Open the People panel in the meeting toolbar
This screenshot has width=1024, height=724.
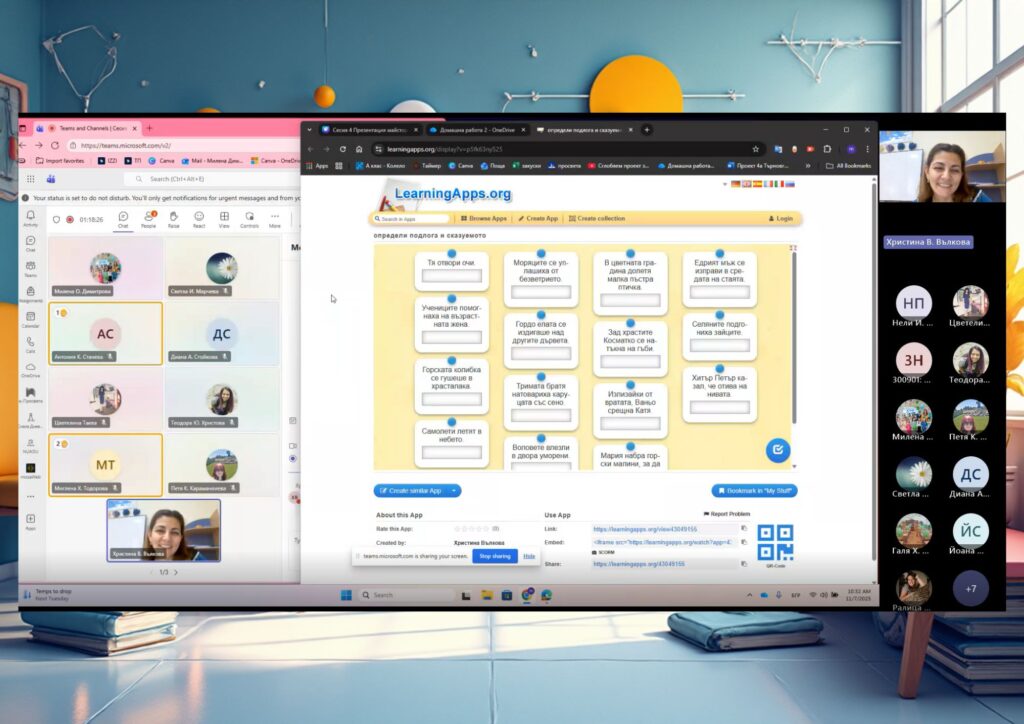[148, 218]
